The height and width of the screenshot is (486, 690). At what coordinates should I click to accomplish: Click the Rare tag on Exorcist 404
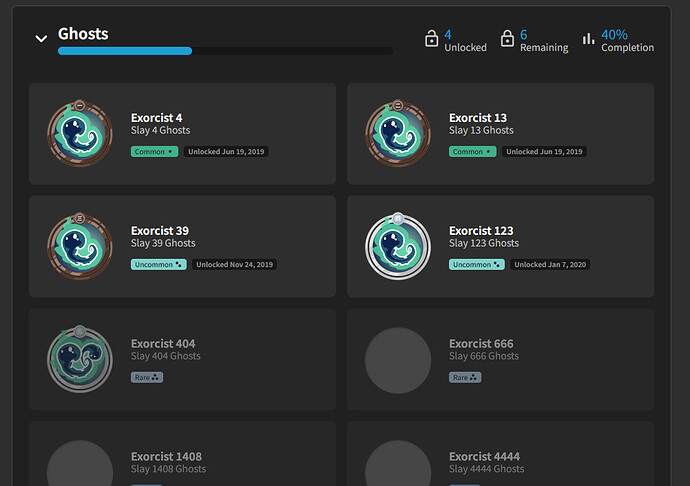tap(147, 377)
